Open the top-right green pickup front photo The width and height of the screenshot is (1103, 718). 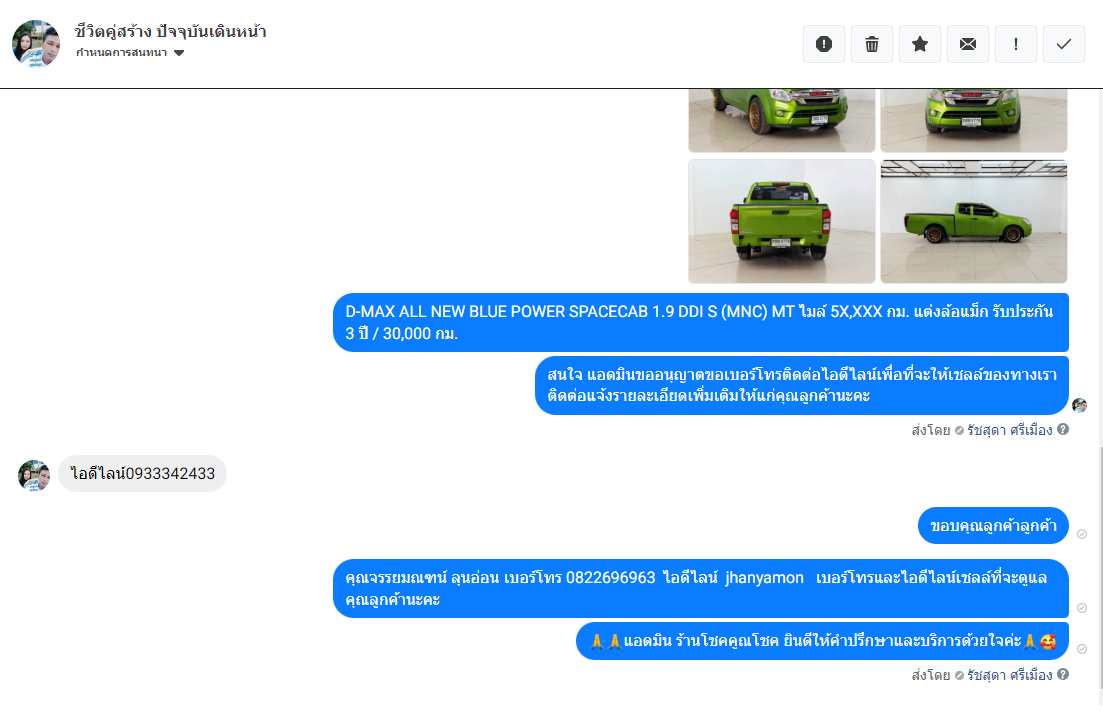click(x=974, y=120)
